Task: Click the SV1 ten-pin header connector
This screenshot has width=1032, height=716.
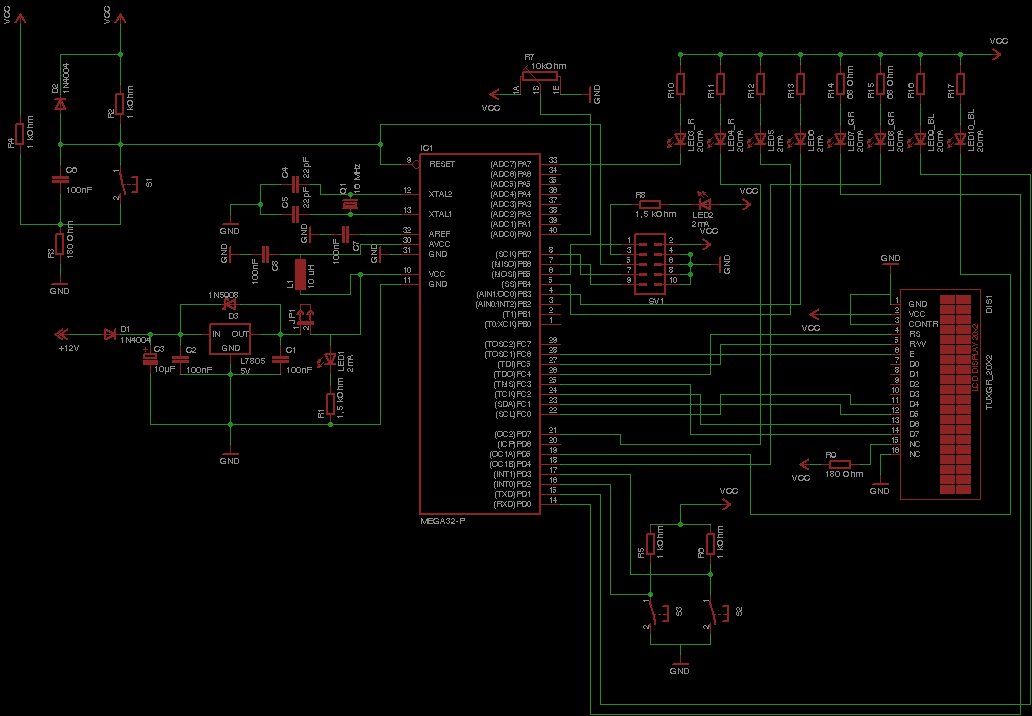Action: [x=650, y=265]
